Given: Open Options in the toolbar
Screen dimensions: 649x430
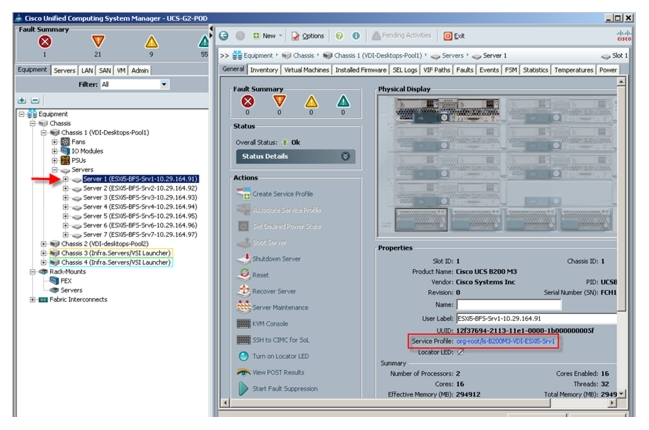Looking at the screenshot, I should (x=308, y=36).
